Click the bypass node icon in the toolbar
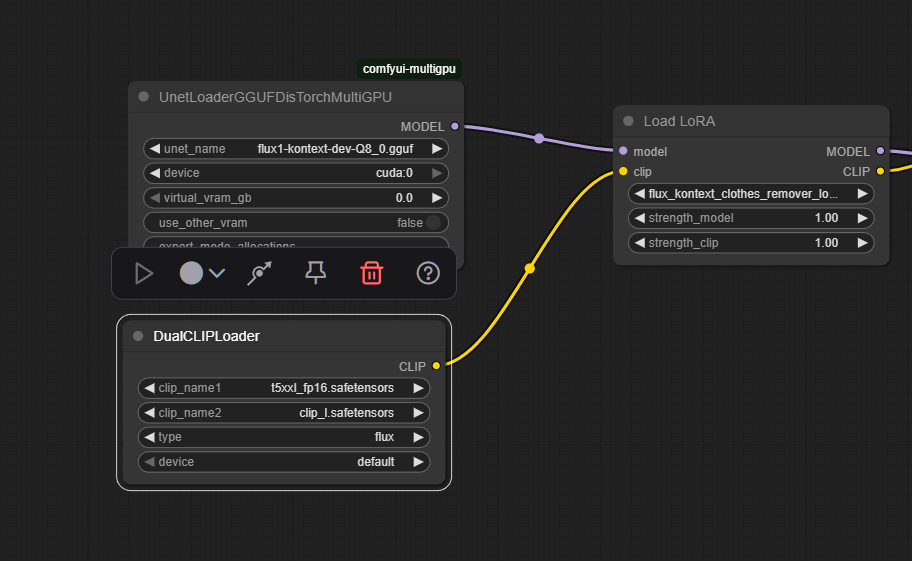912x561 pixels. click(x=259, y=273)
